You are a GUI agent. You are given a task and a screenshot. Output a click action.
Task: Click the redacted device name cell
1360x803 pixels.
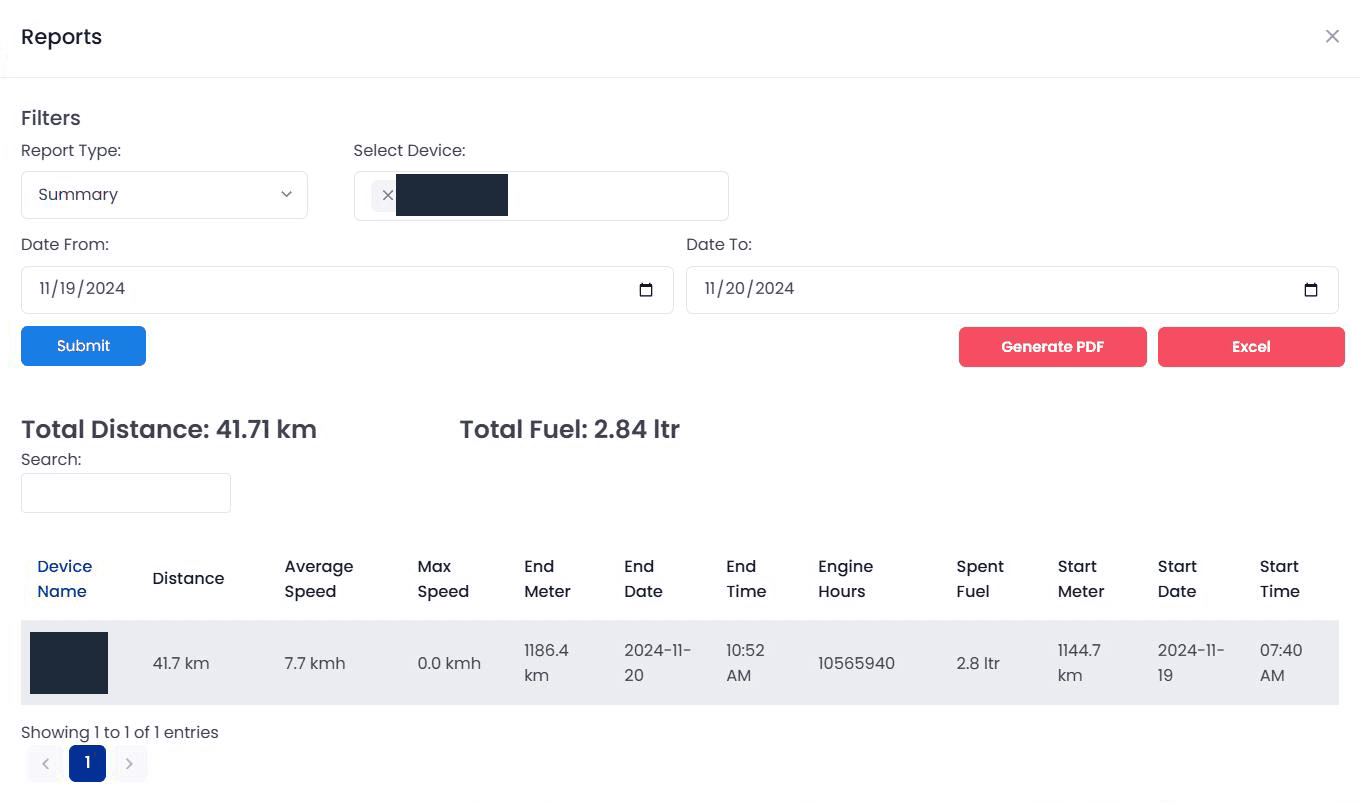point(69,663)
